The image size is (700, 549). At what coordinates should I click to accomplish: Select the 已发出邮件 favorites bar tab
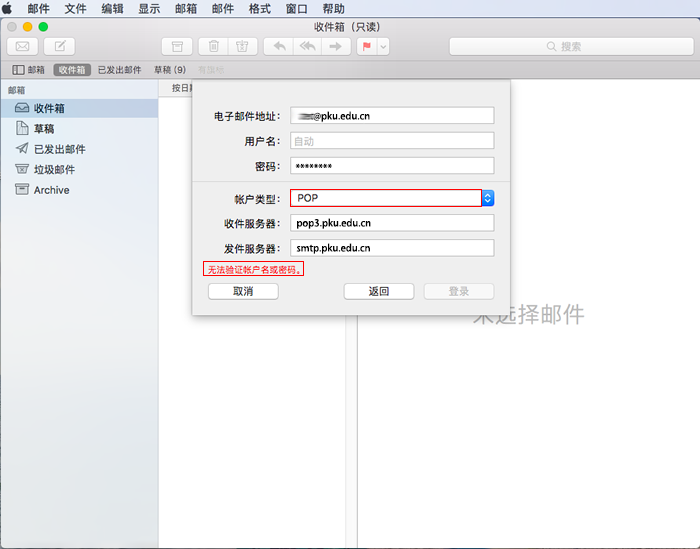pos(119,70)
